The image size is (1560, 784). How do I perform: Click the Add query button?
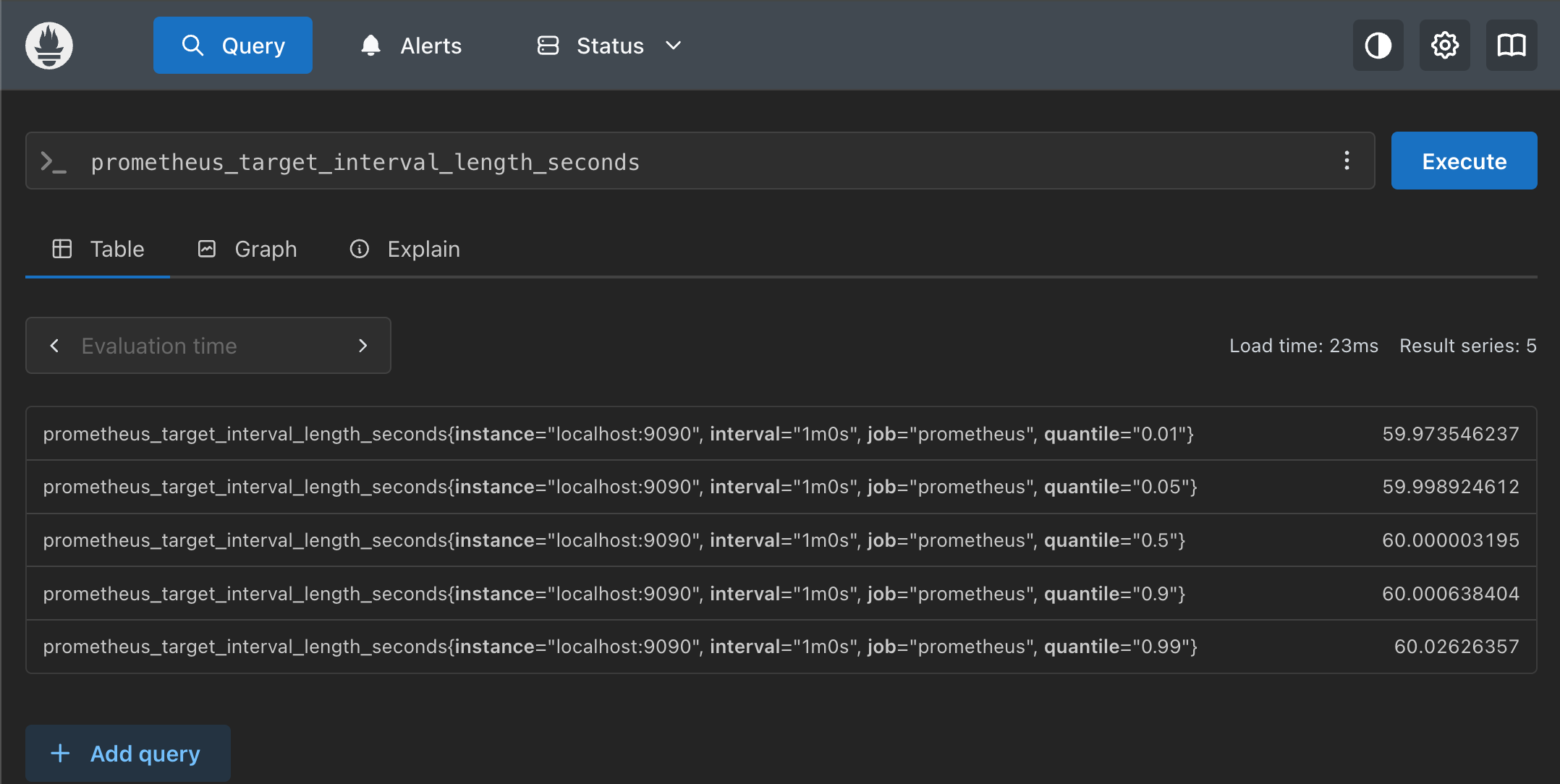(127, 753)
